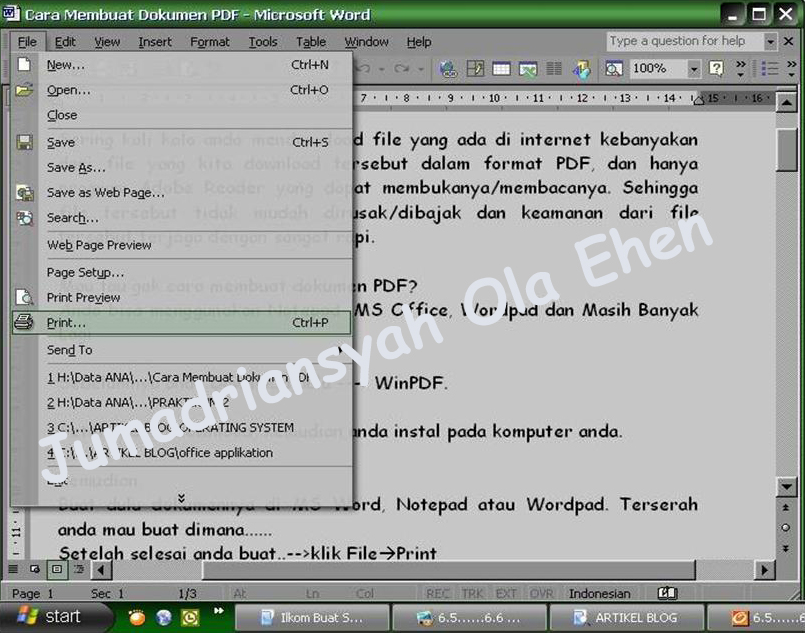Viewport: 805px width, 633px height.
Task: Toggle TRK track changes in status bar
Action: (472, 593)
